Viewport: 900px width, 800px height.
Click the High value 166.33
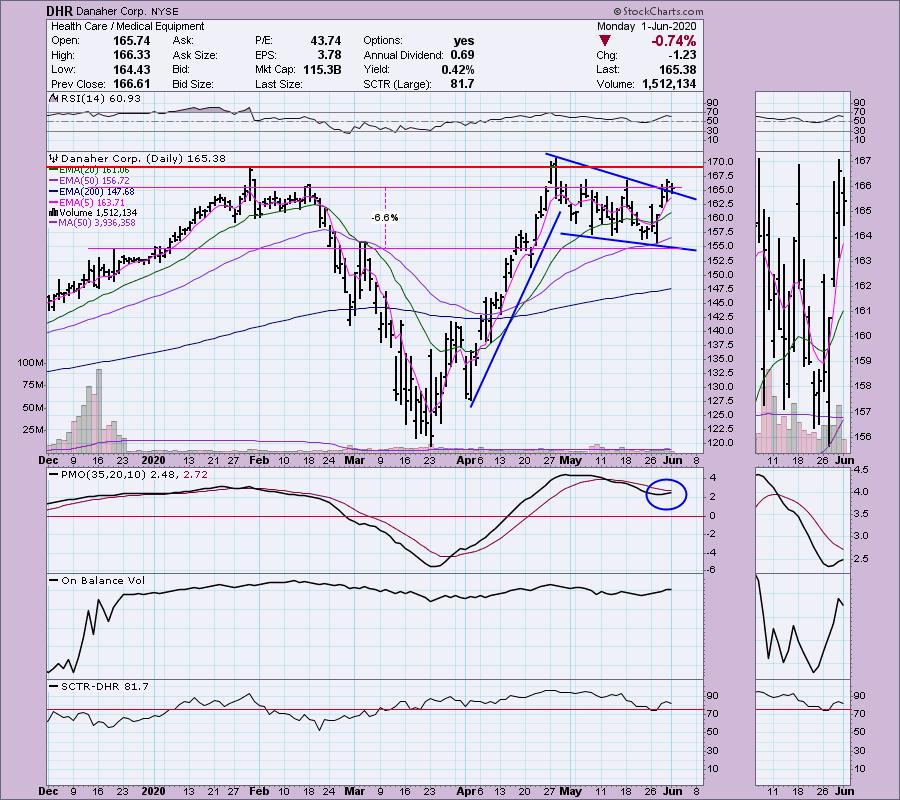(x=131, y=55)
